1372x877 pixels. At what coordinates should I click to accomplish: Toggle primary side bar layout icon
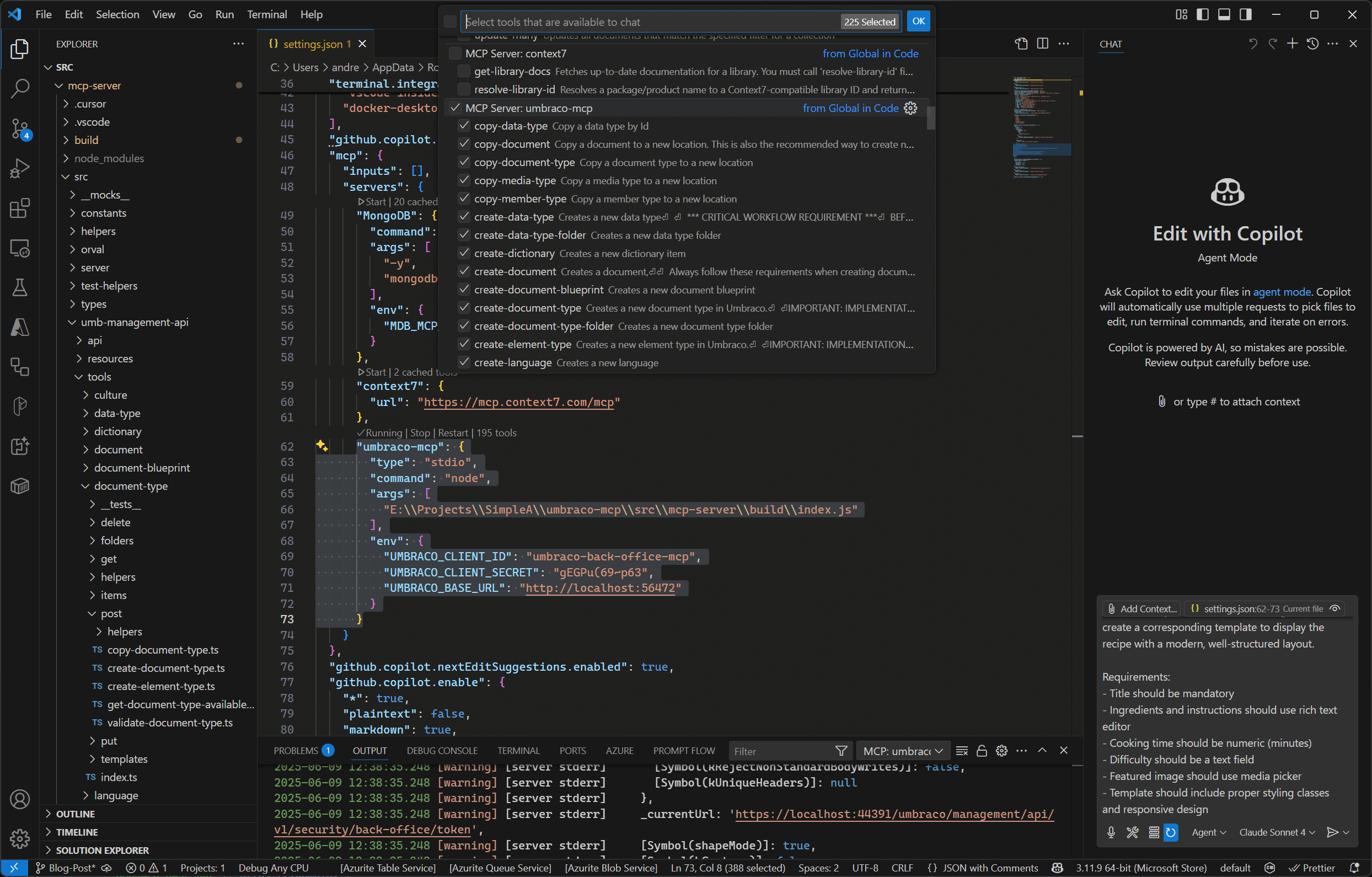point(1203,14)
